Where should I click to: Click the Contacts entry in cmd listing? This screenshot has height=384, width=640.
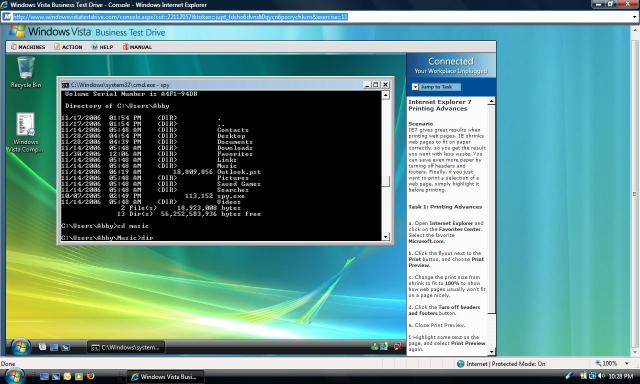[233, 130]
